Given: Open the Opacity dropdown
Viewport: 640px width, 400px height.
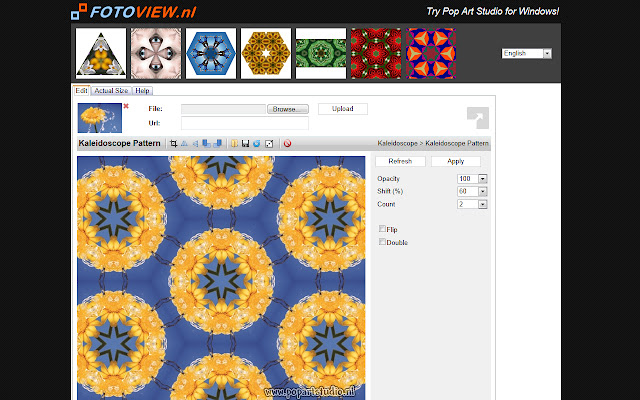Looking at the screenshot, I should tap(482, 178).
